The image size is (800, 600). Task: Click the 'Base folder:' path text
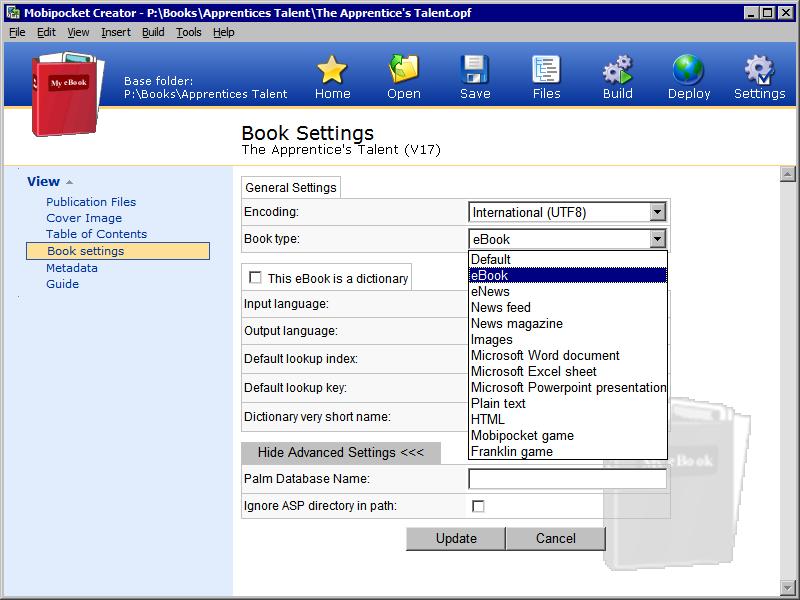[206, 88]
